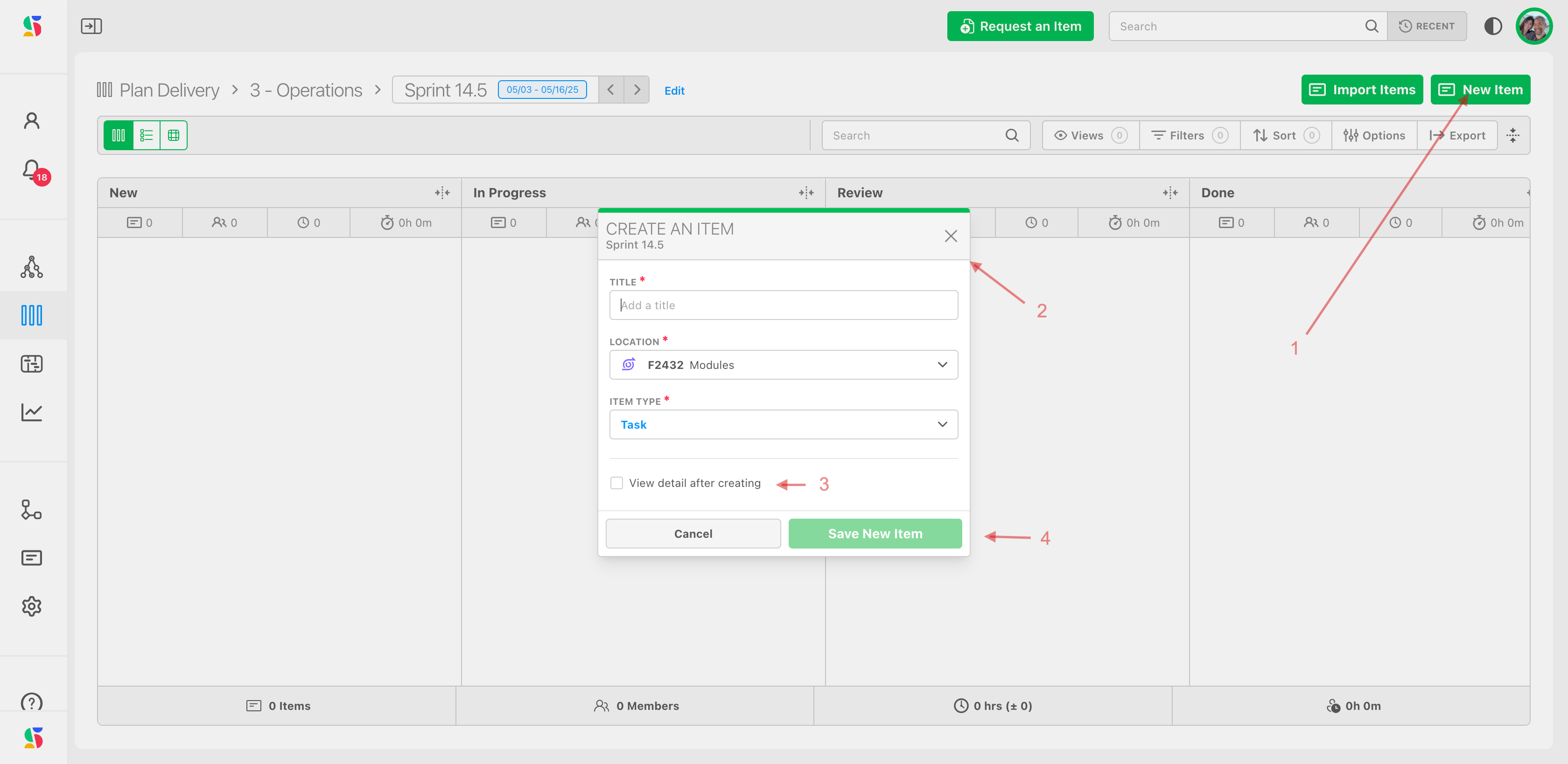
Task: Open the analytics chart icon in sidebar
Action: pyautogui.click(x=32, y=412)
